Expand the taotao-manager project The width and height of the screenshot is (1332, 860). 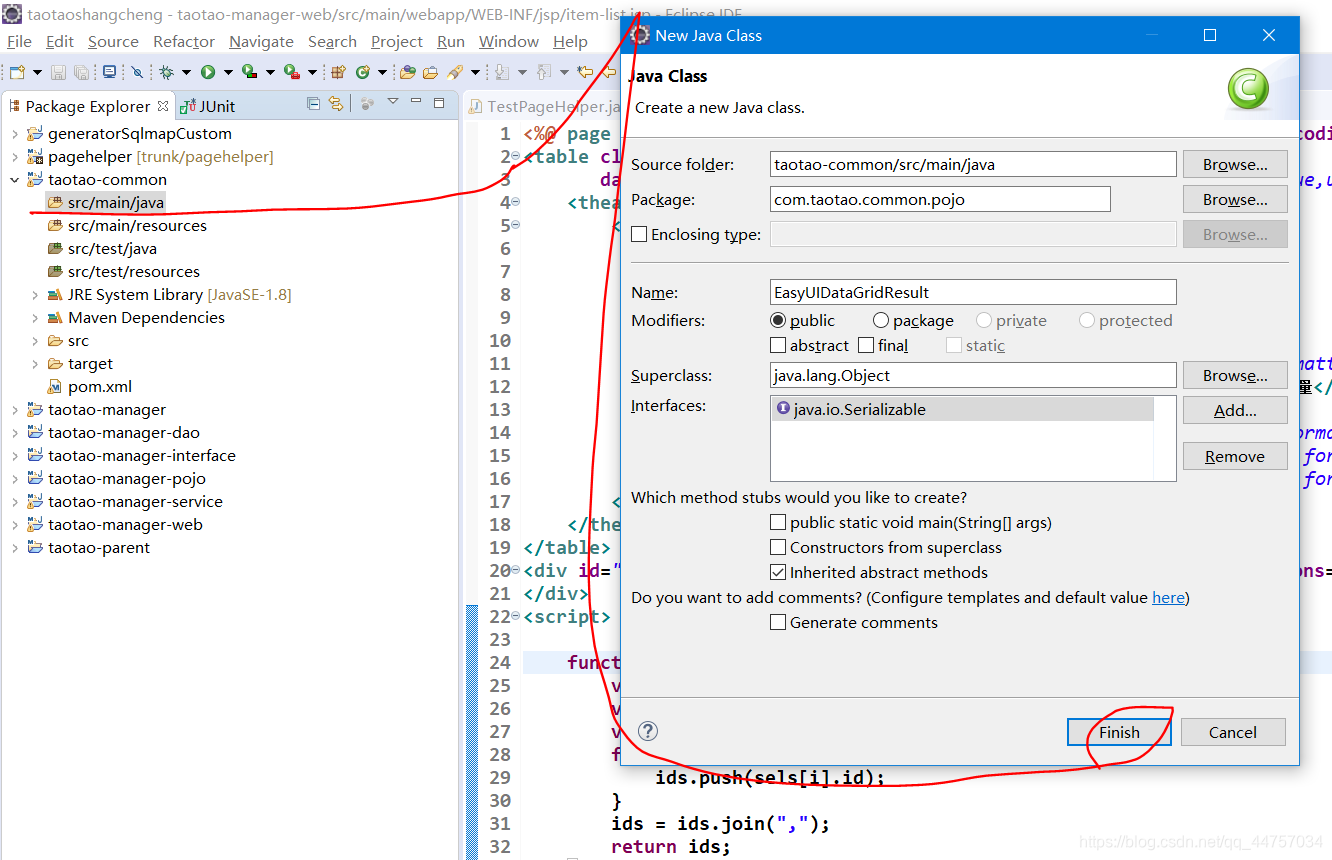pos(14,410)
